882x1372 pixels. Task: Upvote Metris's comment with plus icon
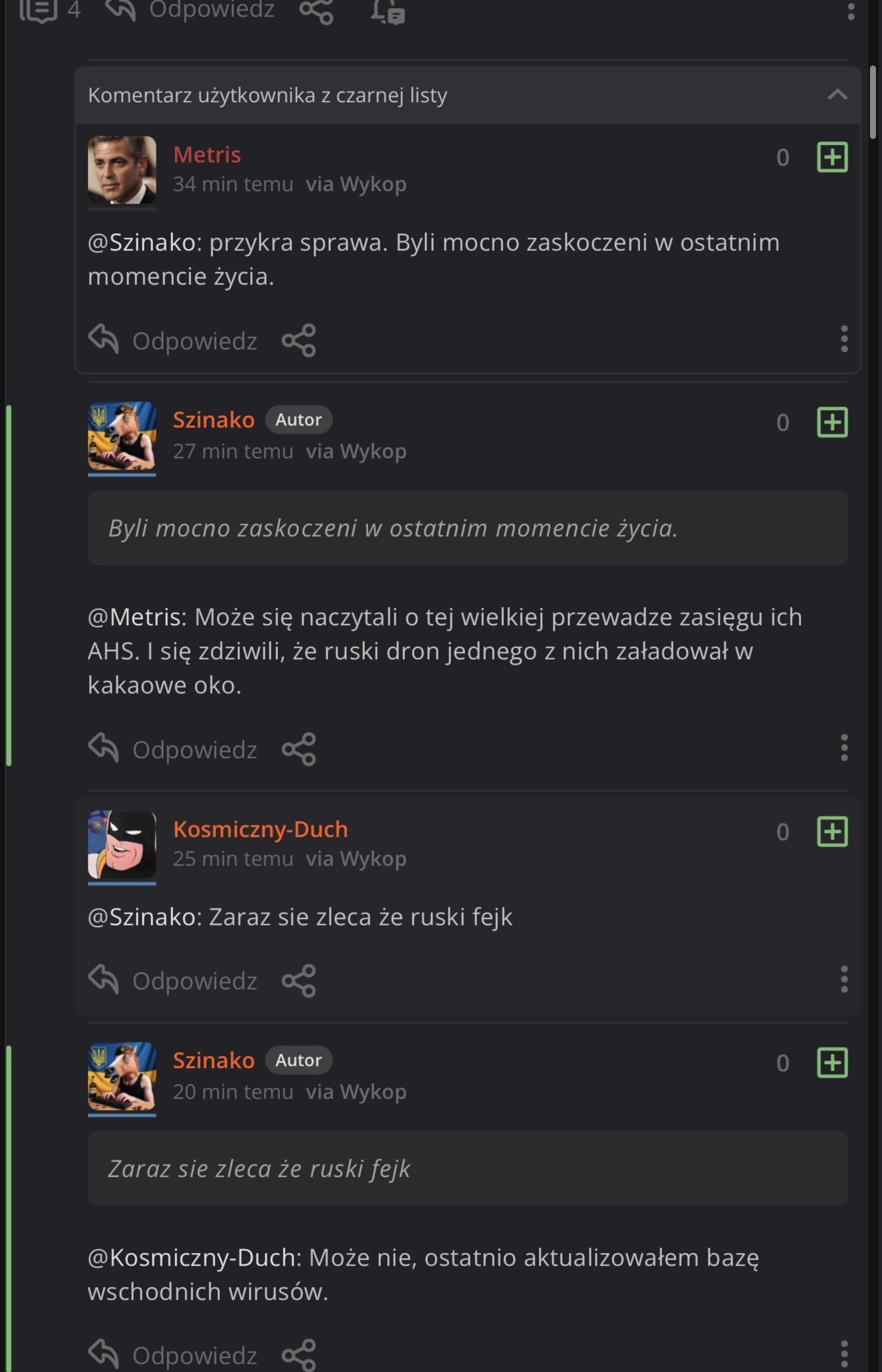pyautogui.click(x=832, y=157)
